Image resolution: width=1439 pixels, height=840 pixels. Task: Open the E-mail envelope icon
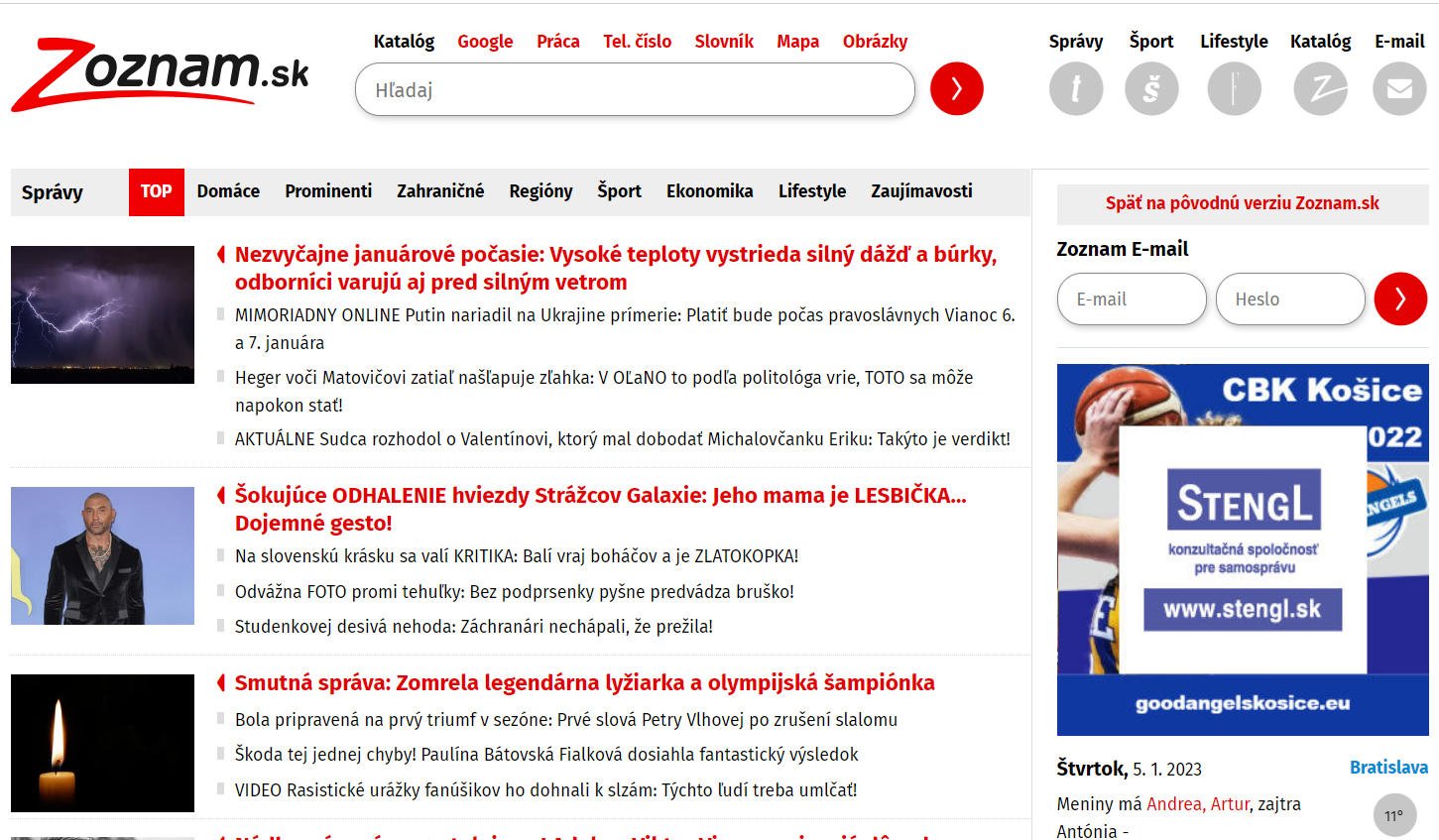coord(1398,88)
